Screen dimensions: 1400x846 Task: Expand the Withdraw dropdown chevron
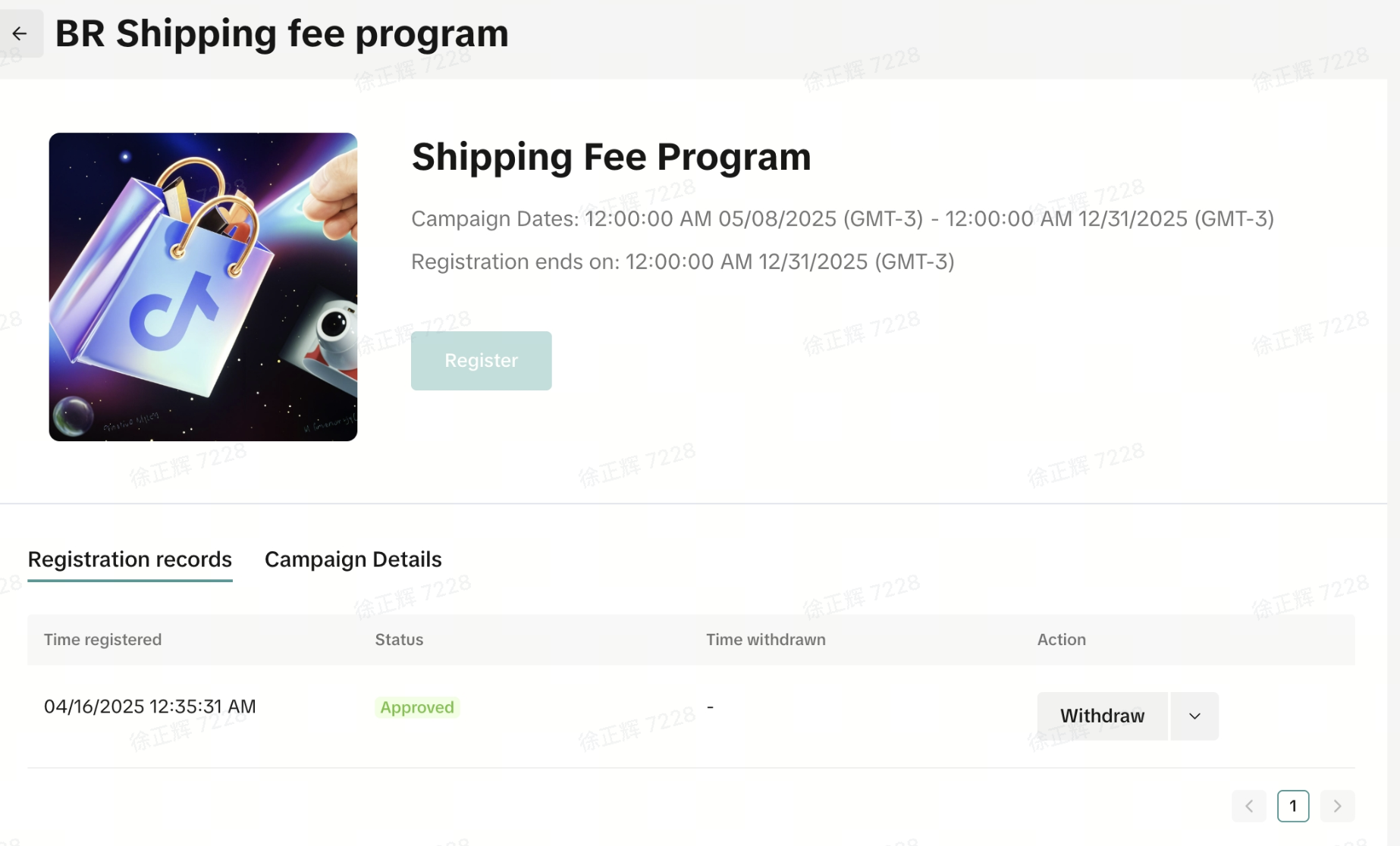coord(1194,716)
